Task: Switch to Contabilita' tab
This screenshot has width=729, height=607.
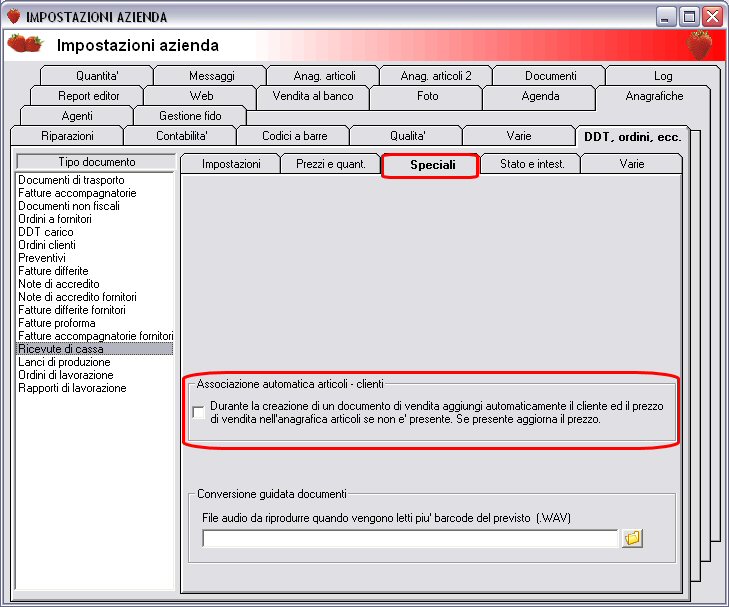Action: pos(181,136)
